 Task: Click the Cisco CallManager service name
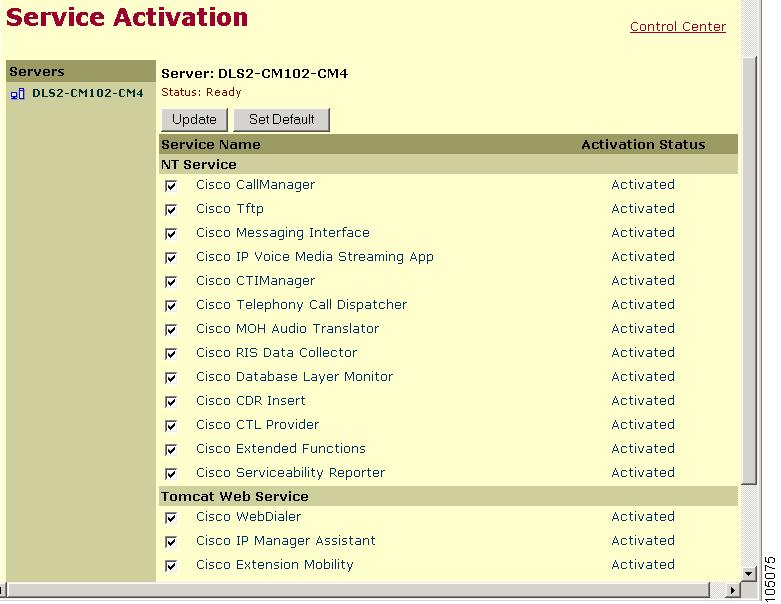256,185
